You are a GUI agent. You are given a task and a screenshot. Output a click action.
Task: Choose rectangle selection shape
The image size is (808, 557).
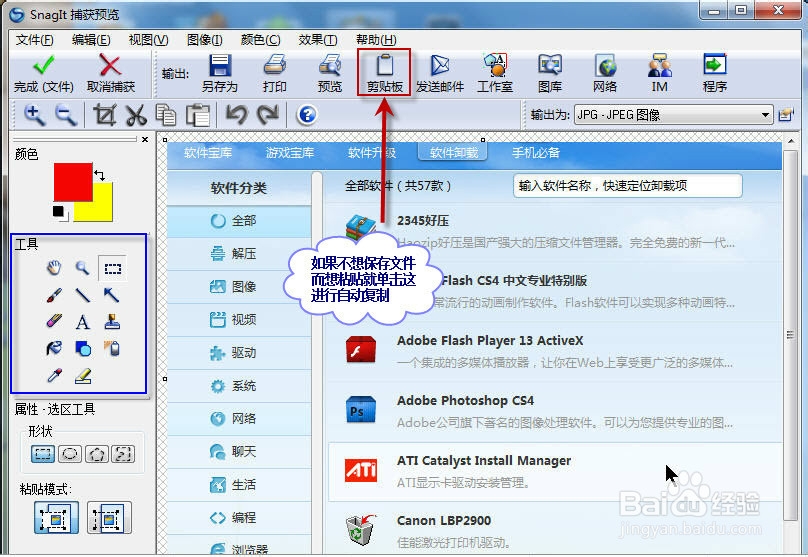tap(43, 454)
